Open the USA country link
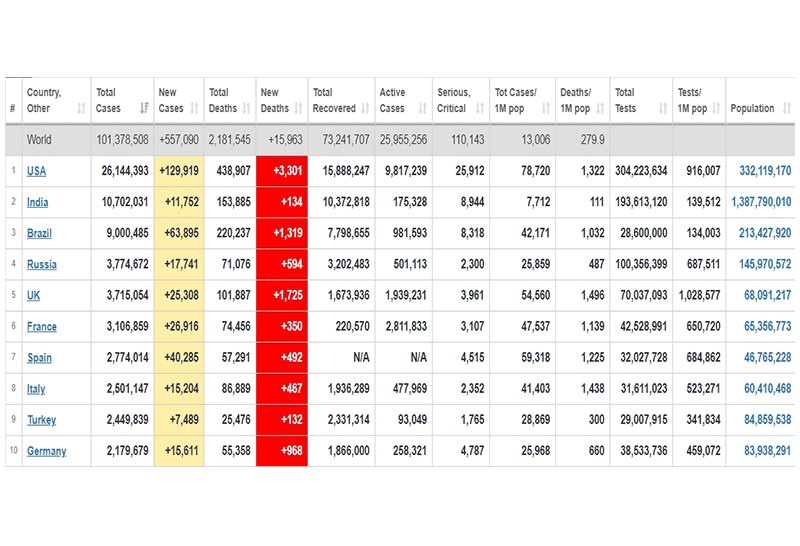The width and height of the screenshot is (800, 546). [x=36, y=171]
